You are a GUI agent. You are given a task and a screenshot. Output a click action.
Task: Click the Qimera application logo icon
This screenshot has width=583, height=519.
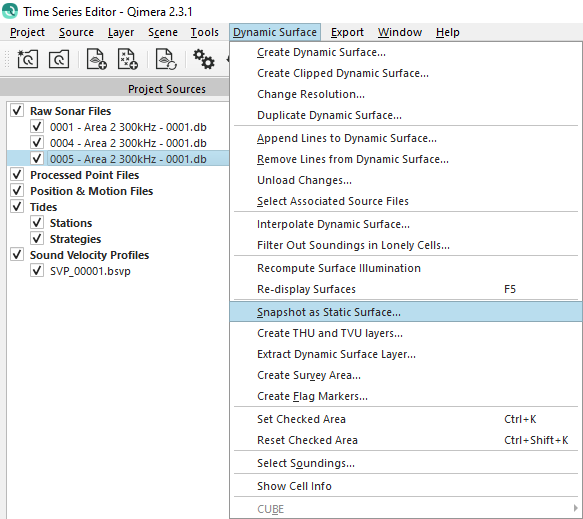[x=10, y=11]
